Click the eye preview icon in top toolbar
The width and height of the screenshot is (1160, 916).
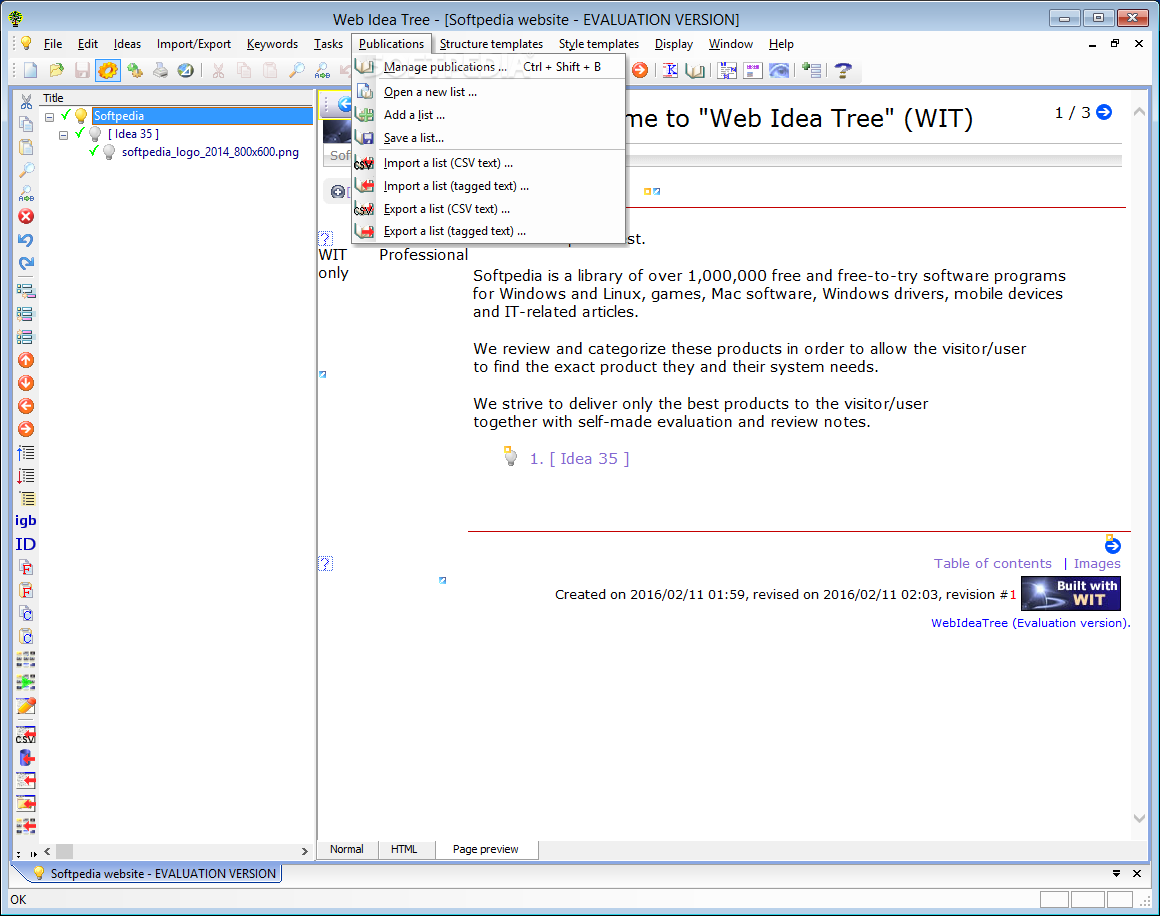click(x=779, y=70)
